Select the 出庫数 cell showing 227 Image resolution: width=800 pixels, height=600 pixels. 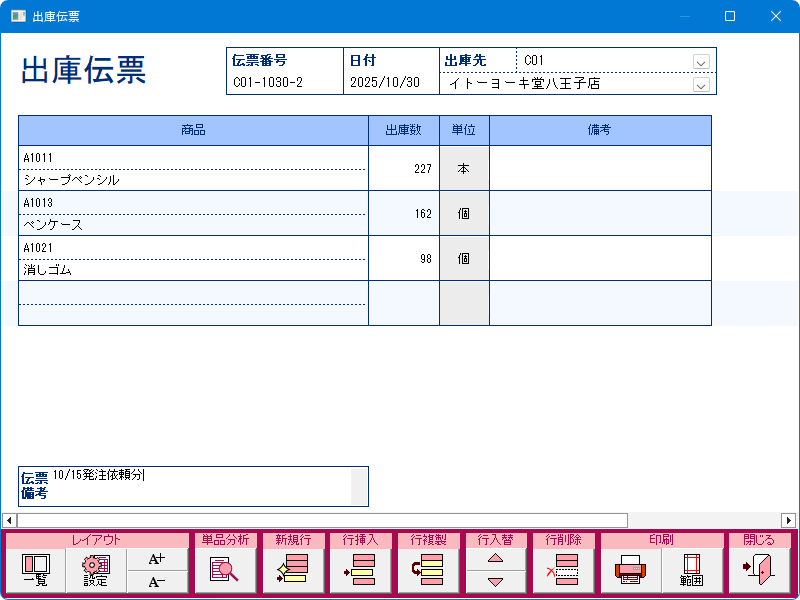404,168
